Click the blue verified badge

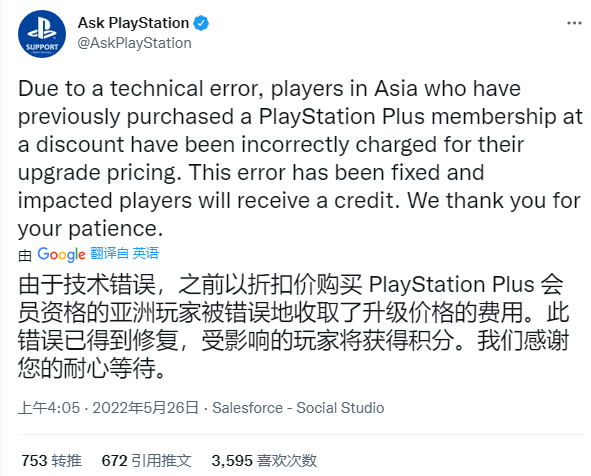[201, 23]
